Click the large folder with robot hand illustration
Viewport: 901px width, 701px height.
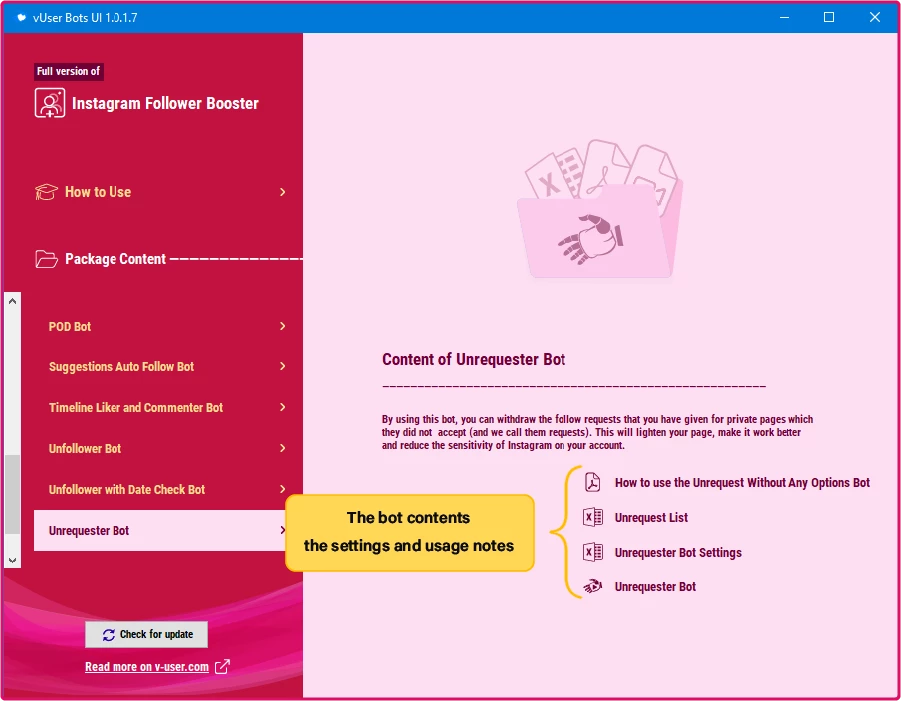click(600, 209)
